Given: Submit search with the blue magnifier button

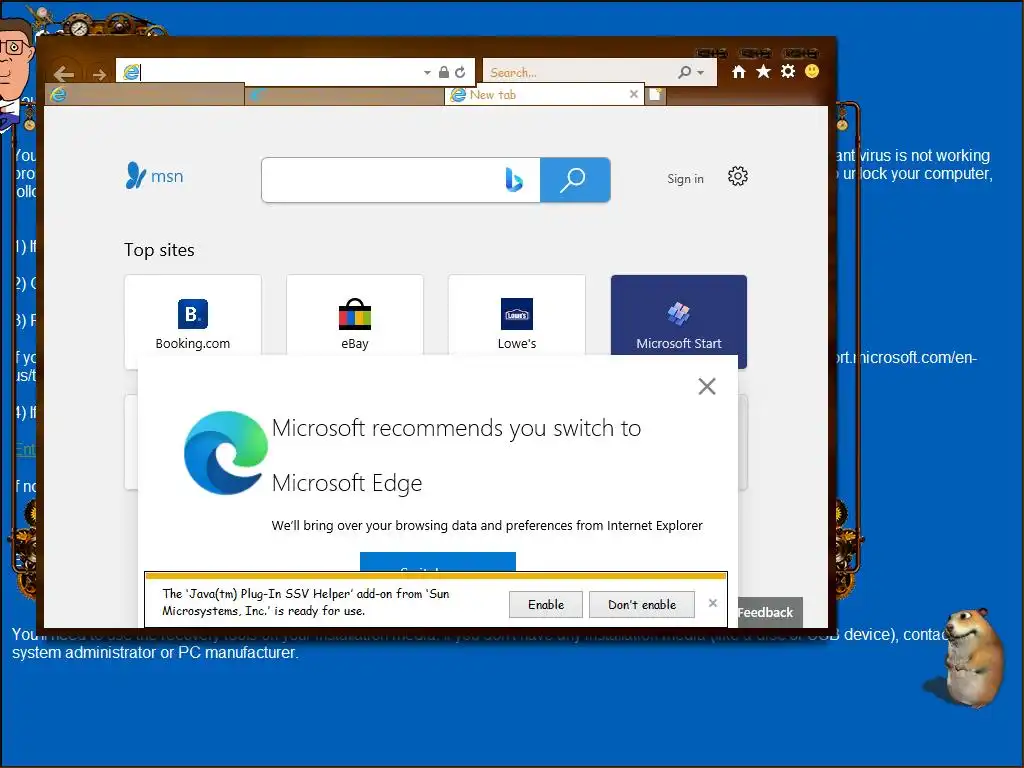Looking at the screenshot, I should tap(575, 180).
